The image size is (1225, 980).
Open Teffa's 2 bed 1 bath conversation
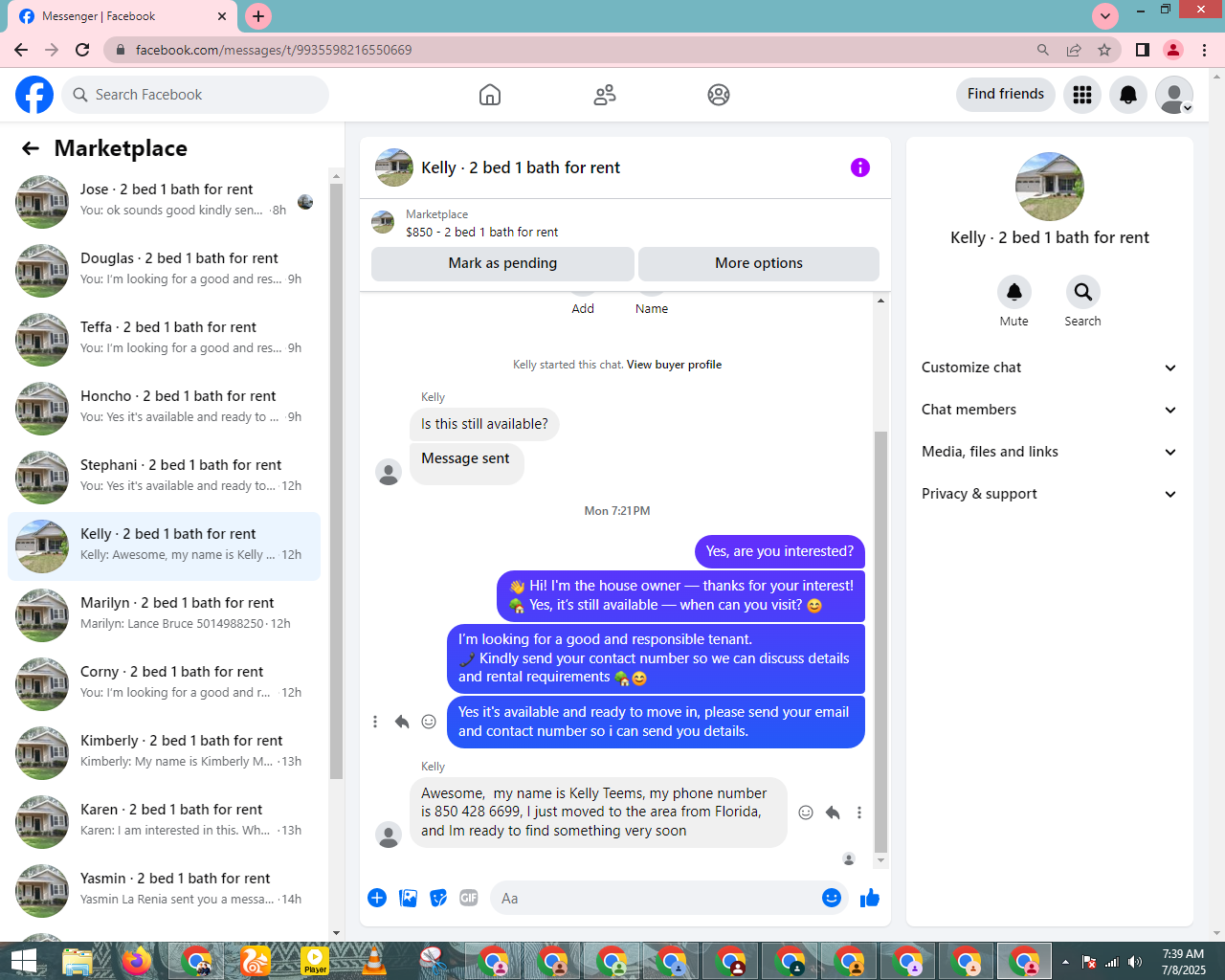[x=165, y=340]
